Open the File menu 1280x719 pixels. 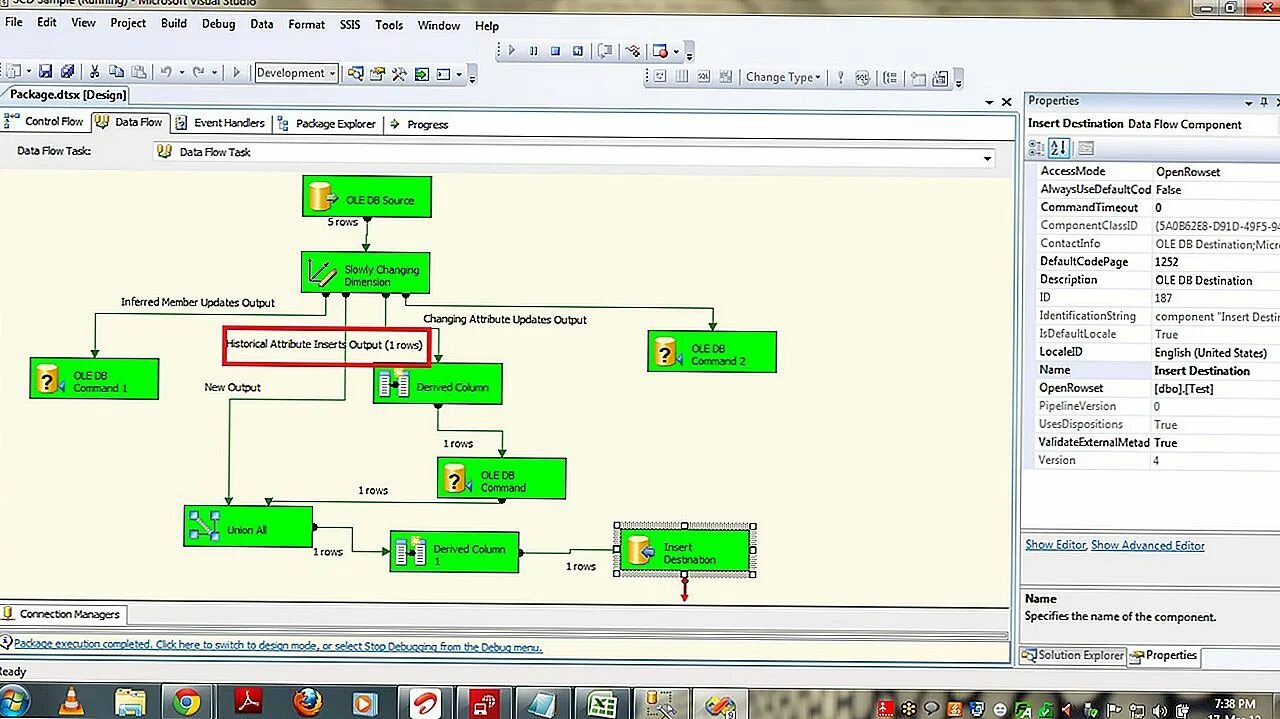tap(15, 24)
